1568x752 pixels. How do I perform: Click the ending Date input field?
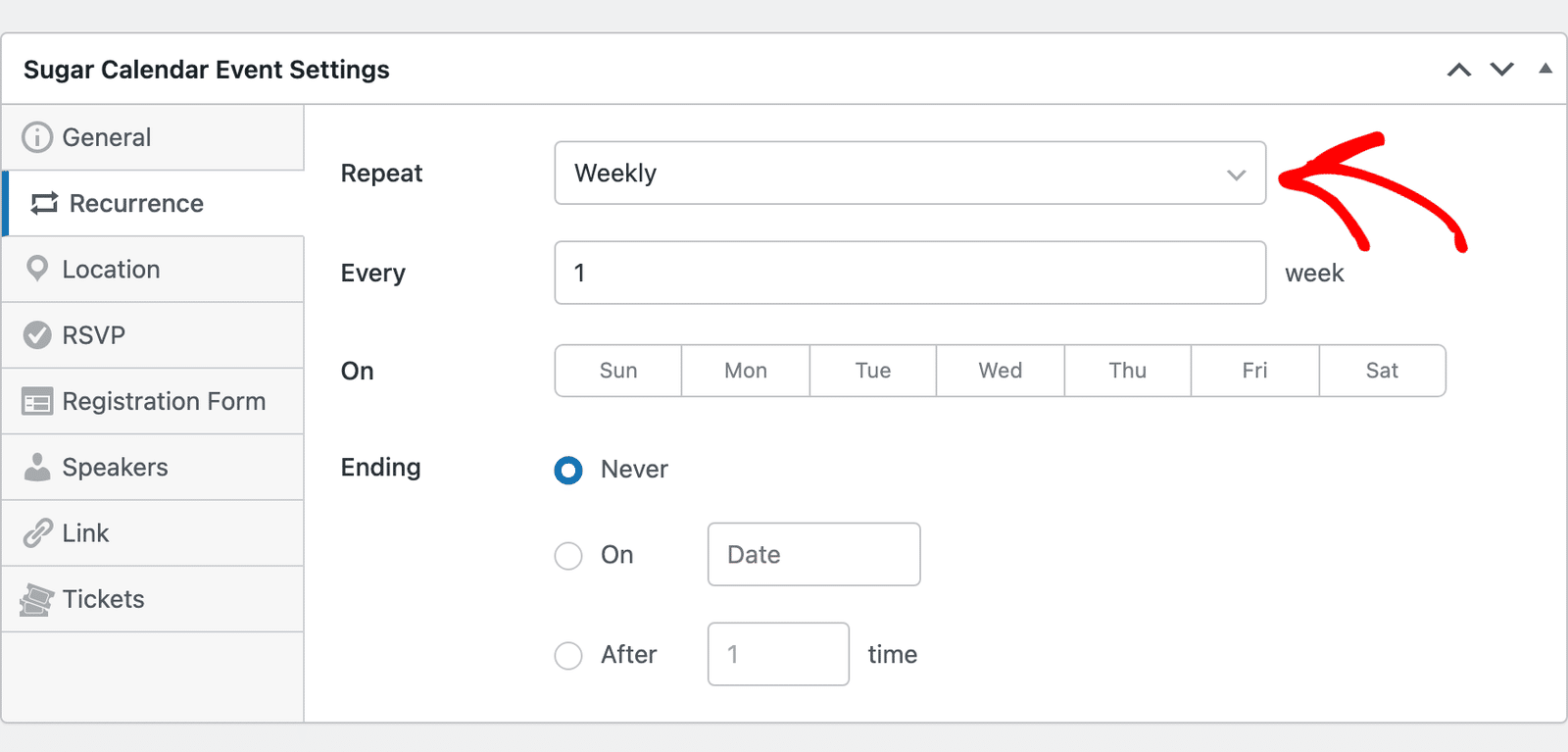click(814, 554)
